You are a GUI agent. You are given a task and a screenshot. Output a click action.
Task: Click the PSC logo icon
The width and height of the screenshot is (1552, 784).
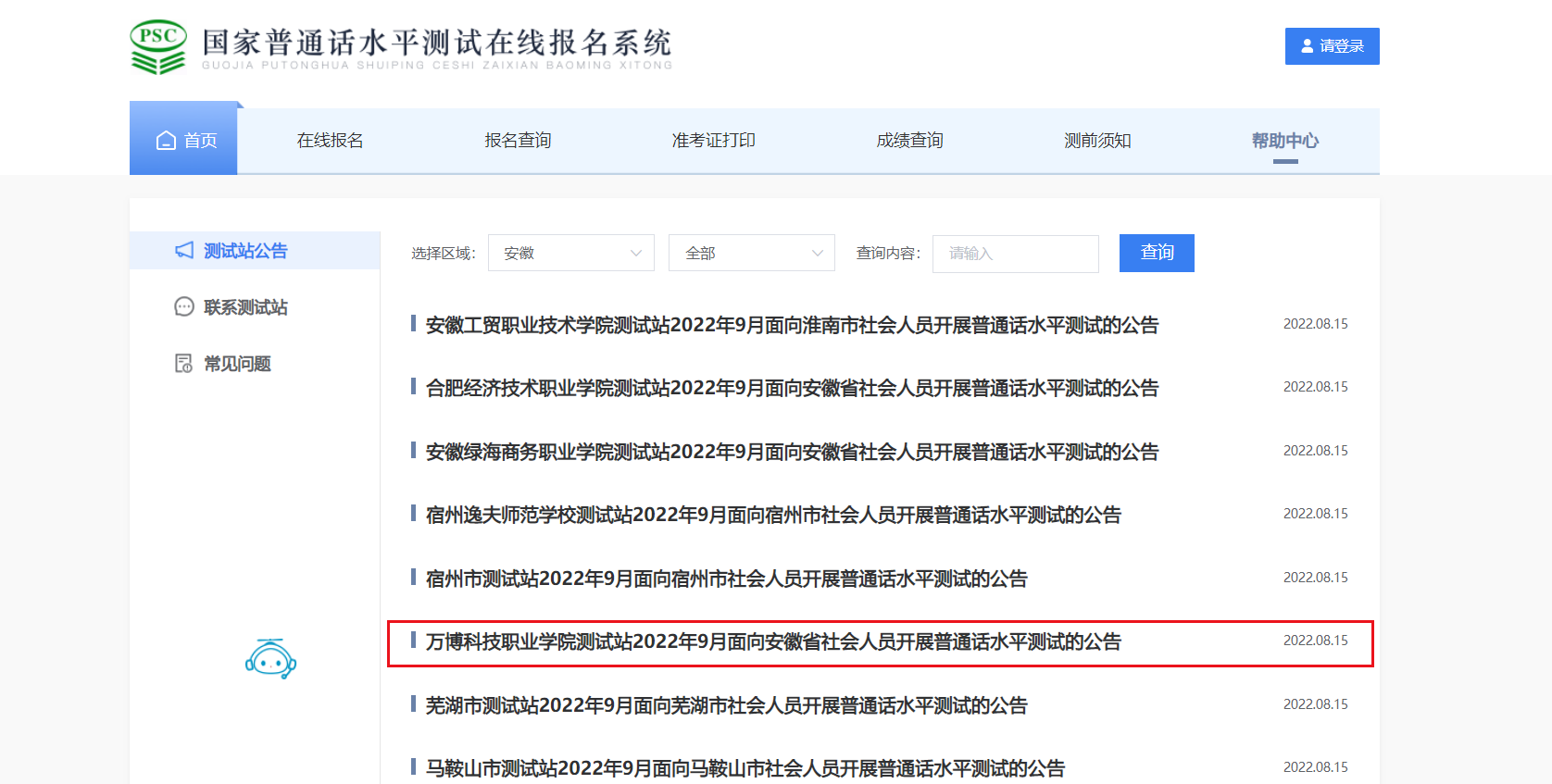point(158,47)
